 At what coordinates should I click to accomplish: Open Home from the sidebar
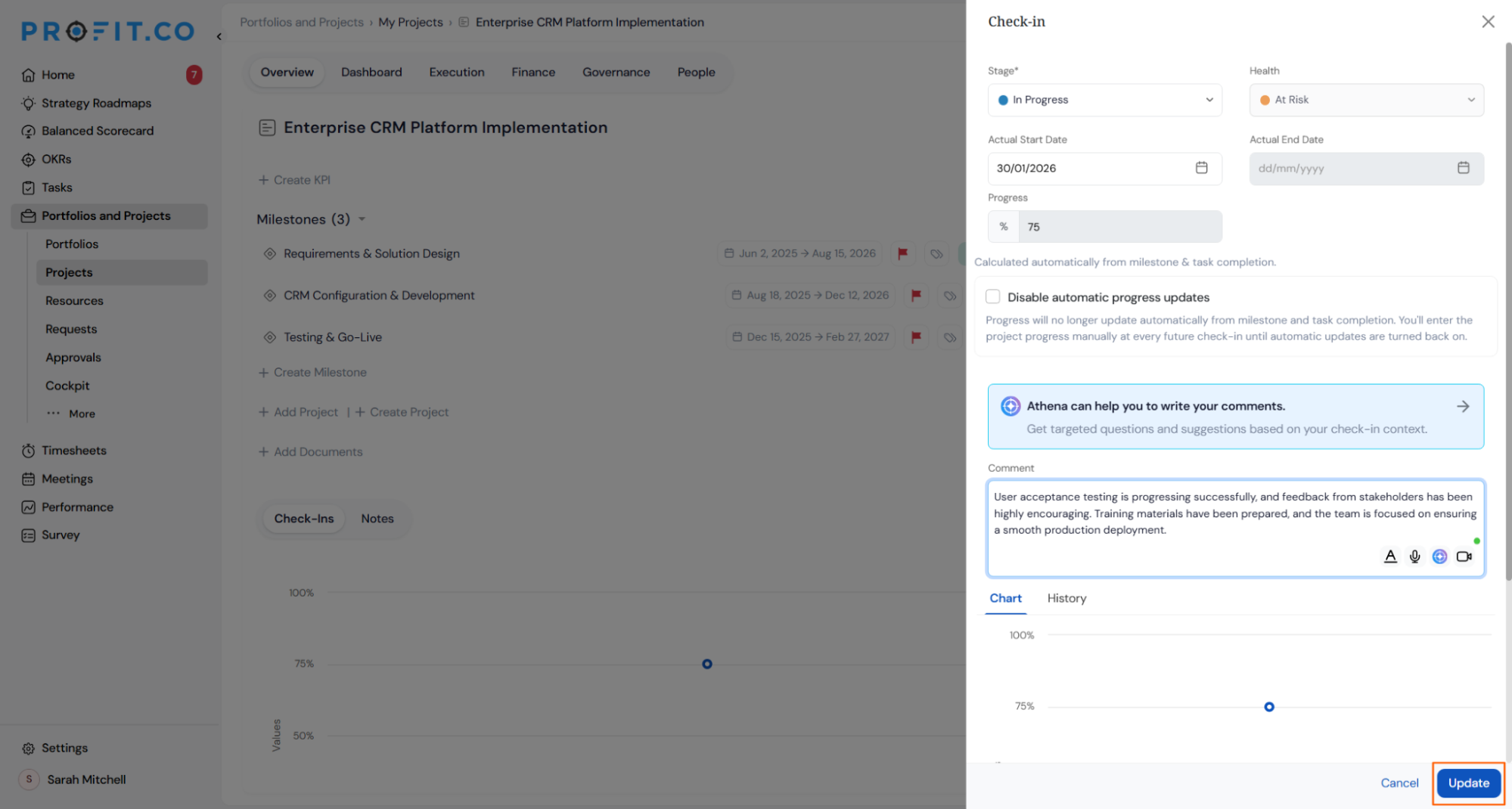coord(57,75)
